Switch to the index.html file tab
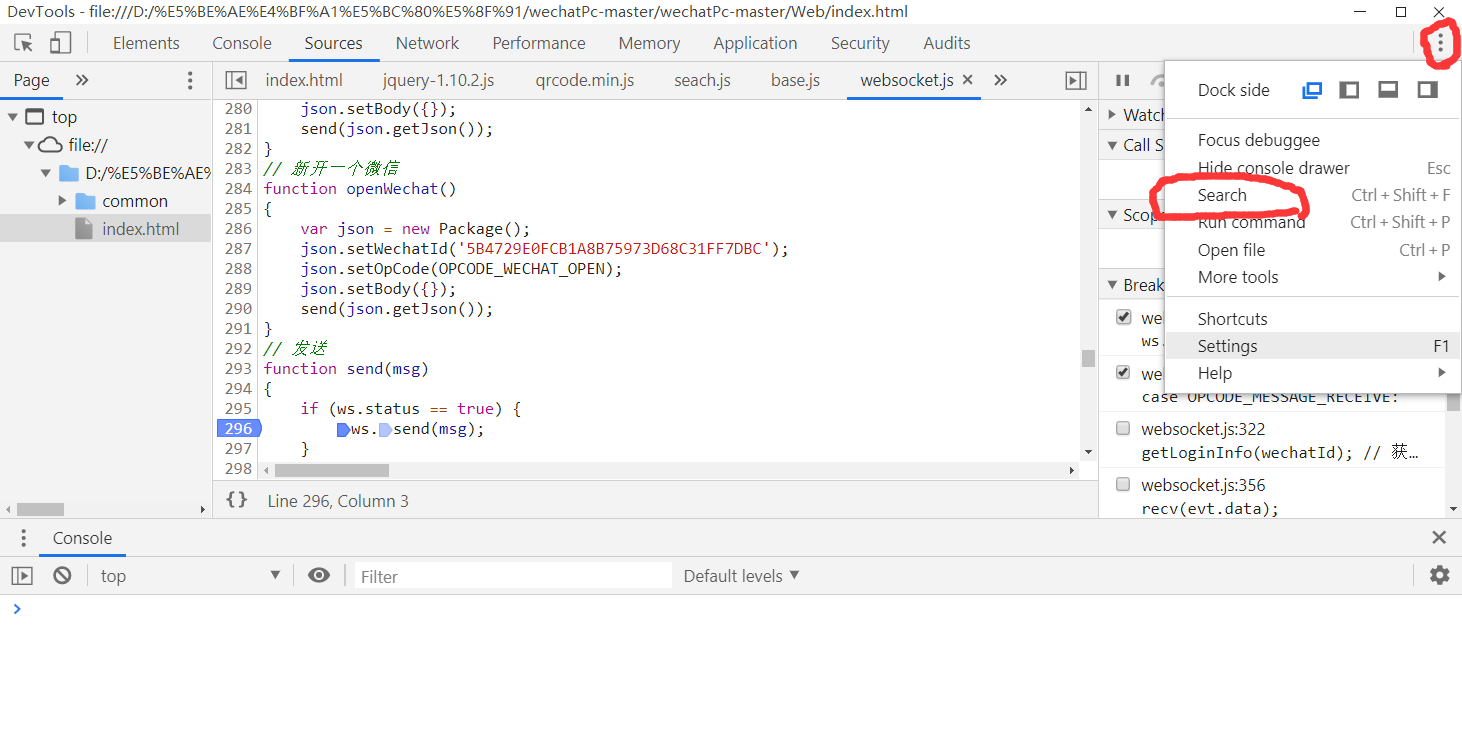This screenshot has width=1462, height=730. [304, 80]
